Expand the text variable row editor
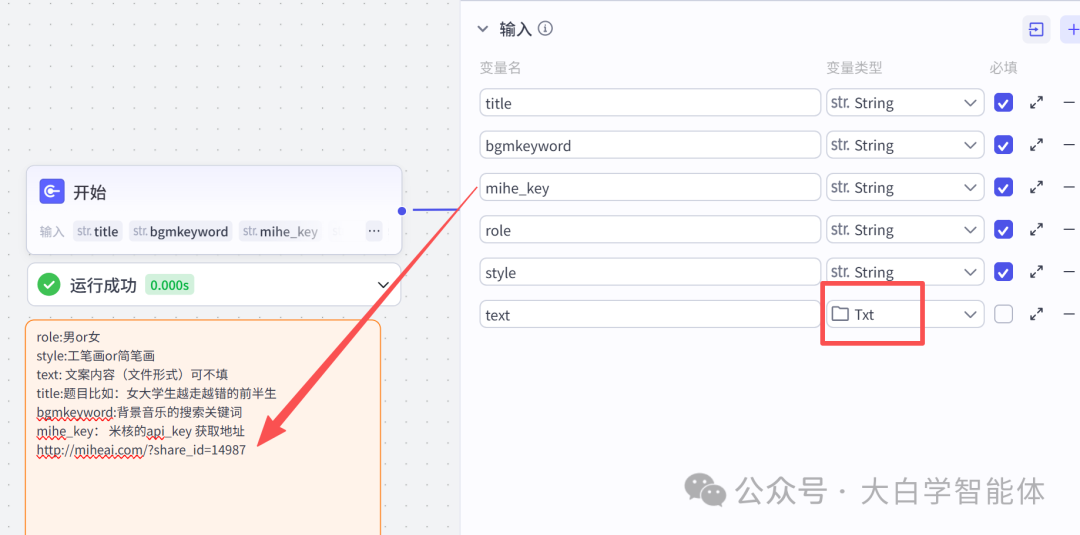 (1036, 314)
